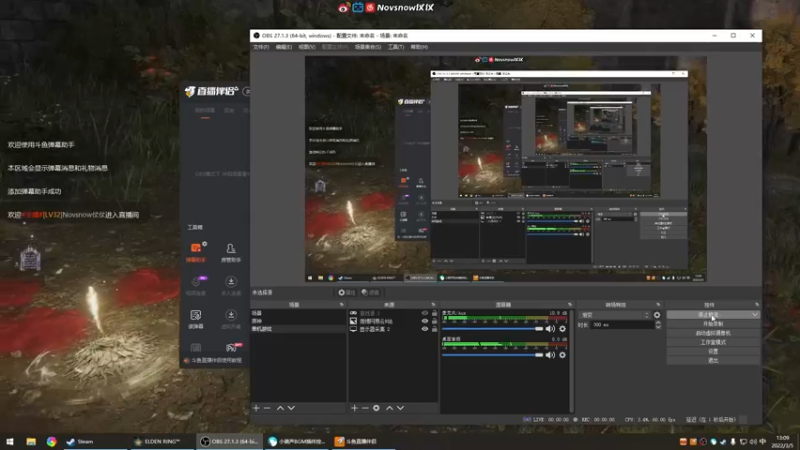Switch to ELDEN RING taskbar window
Image resolution: width=800 pixels, height=450 pixels.
point(160,442)
